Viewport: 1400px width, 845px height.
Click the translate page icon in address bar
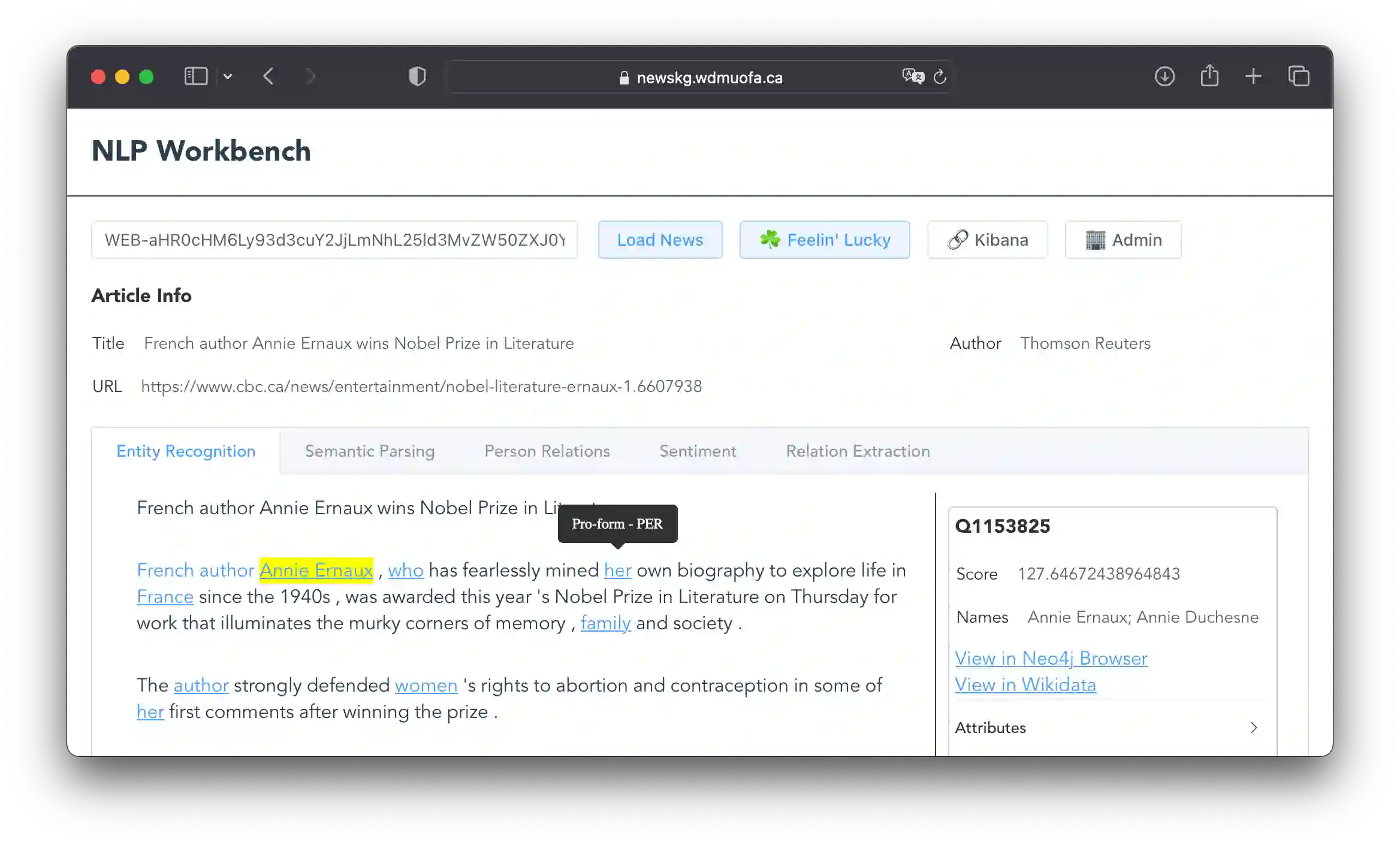[x=913, y=76]
